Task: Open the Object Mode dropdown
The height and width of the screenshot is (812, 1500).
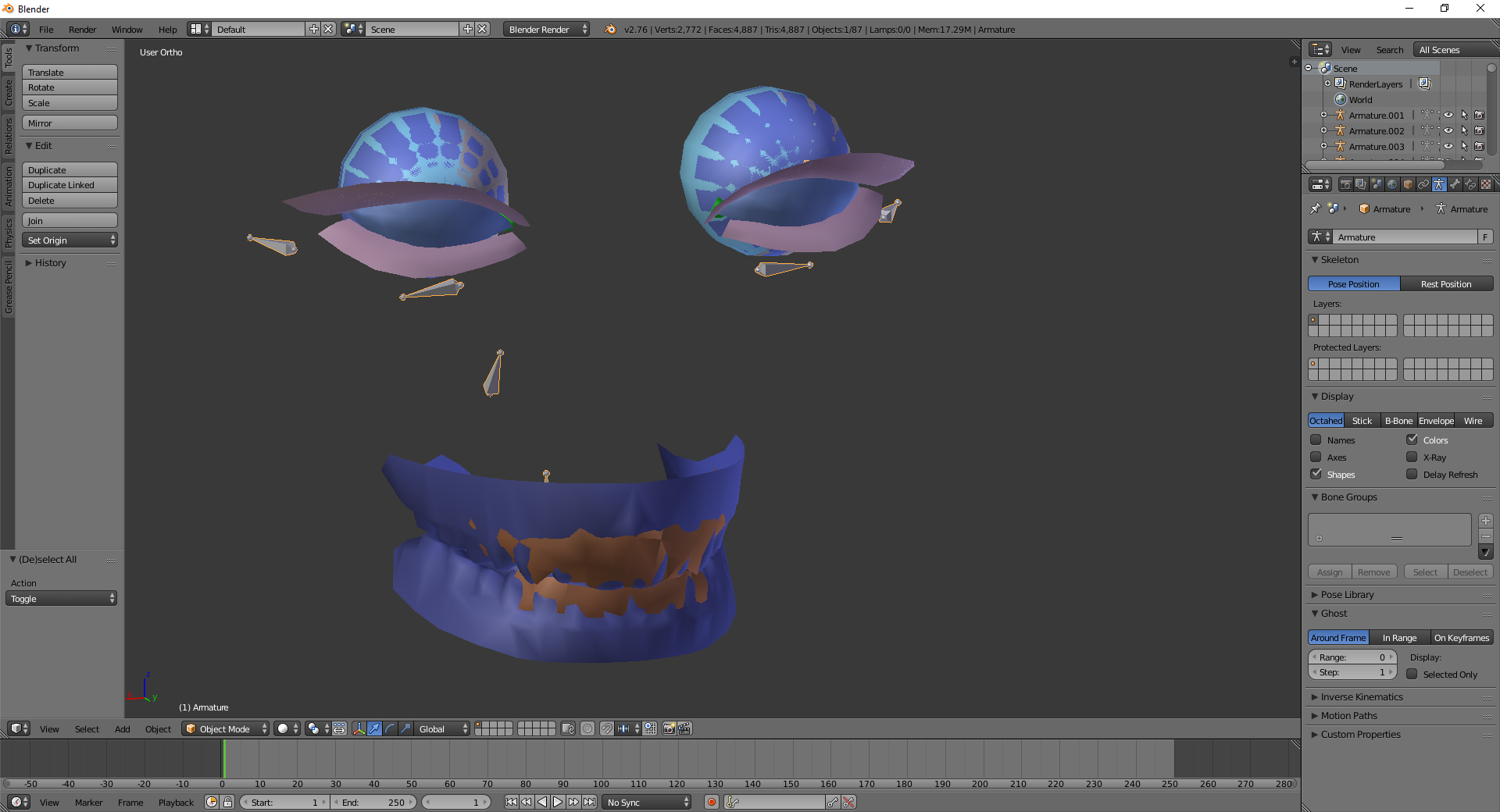Action: click(x=225, y=728)
